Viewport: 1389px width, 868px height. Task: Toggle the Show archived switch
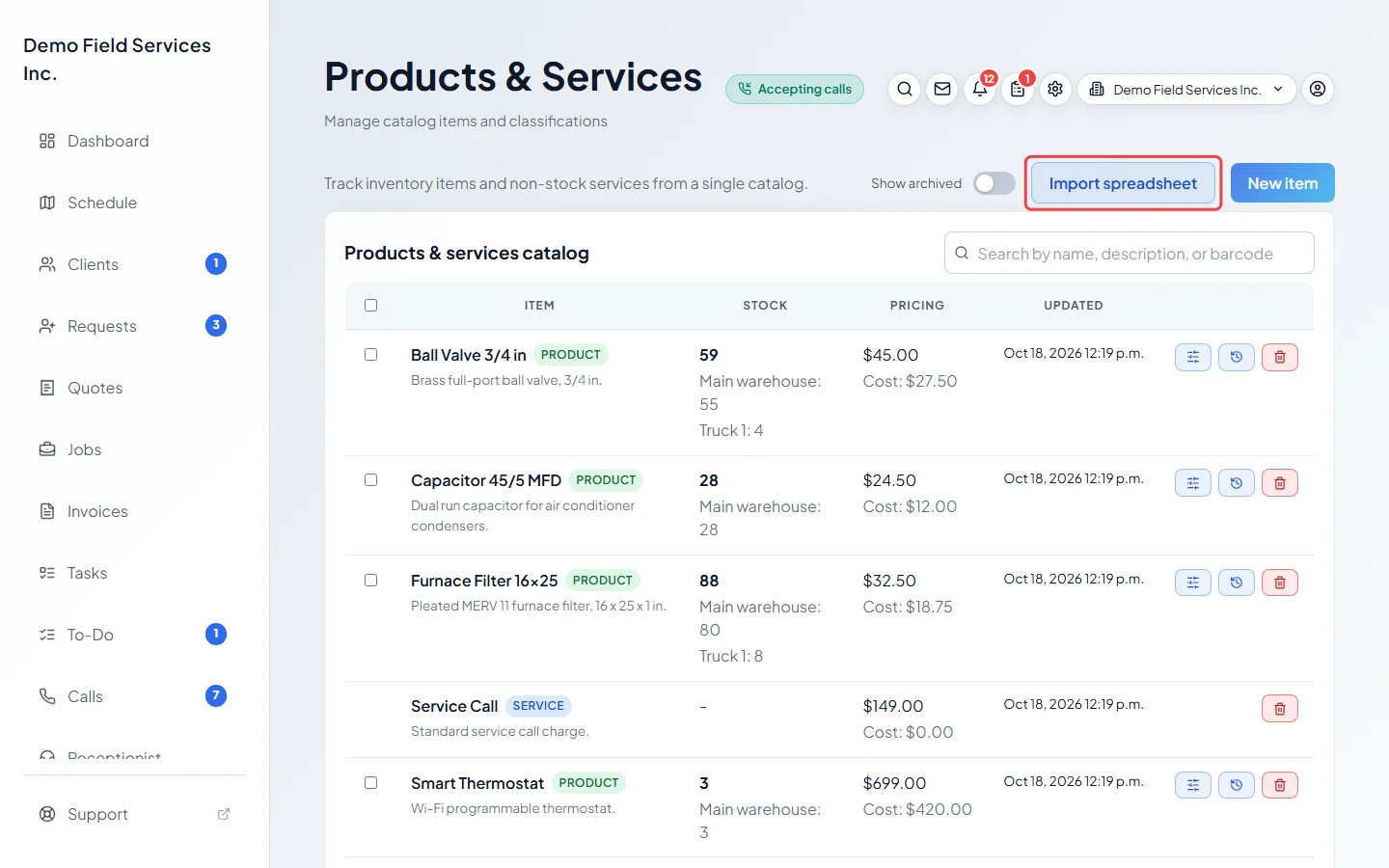click(x=994, y=183)
